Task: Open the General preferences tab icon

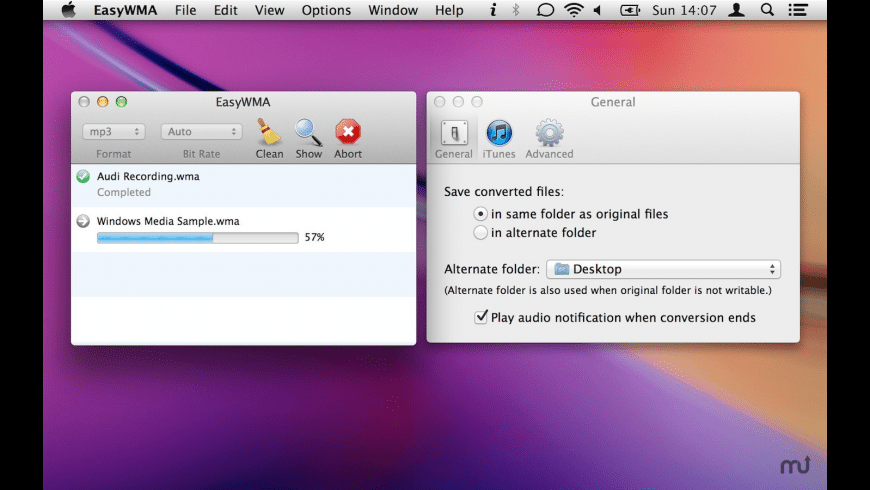Action: coord(454,133)
